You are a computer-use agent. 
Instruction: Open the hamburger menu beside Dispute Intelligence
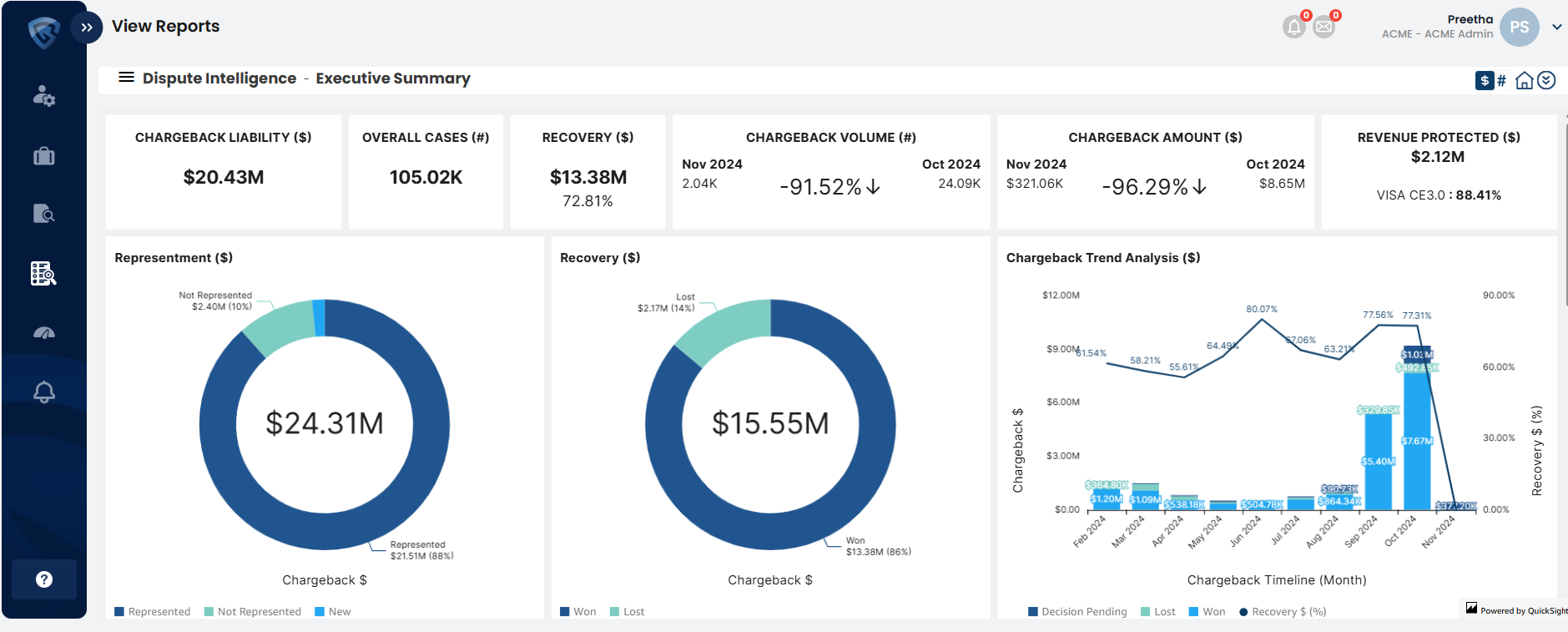[126, 78]
